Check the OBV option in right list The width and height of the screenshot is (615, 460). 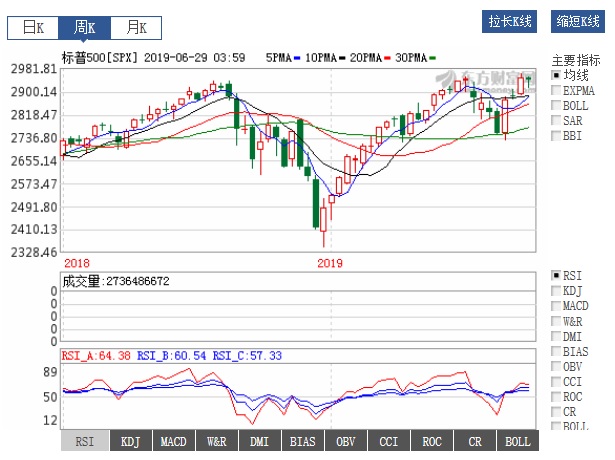[x=557, y=366]
